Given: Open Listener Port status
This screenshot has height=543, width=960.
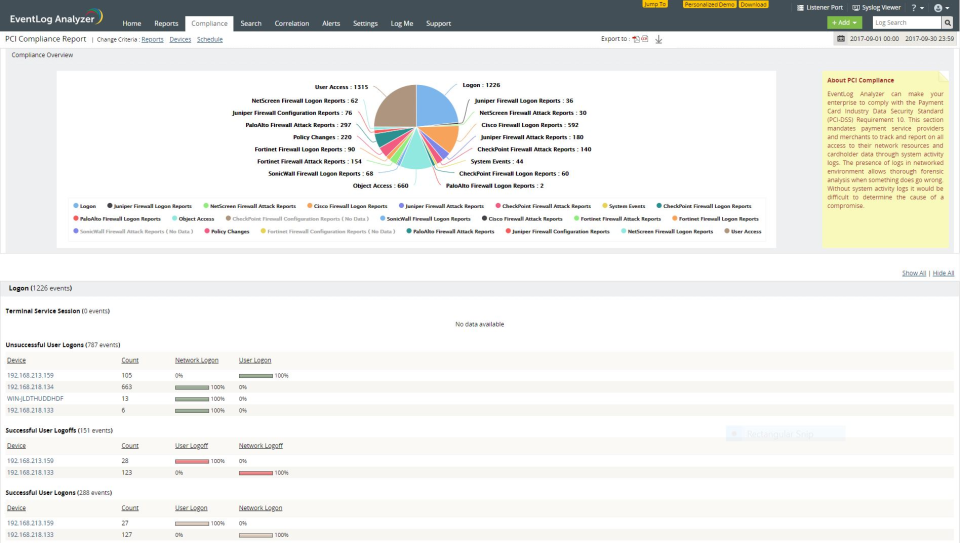Looking at the screenshot, I should click(x=820, y=7).
